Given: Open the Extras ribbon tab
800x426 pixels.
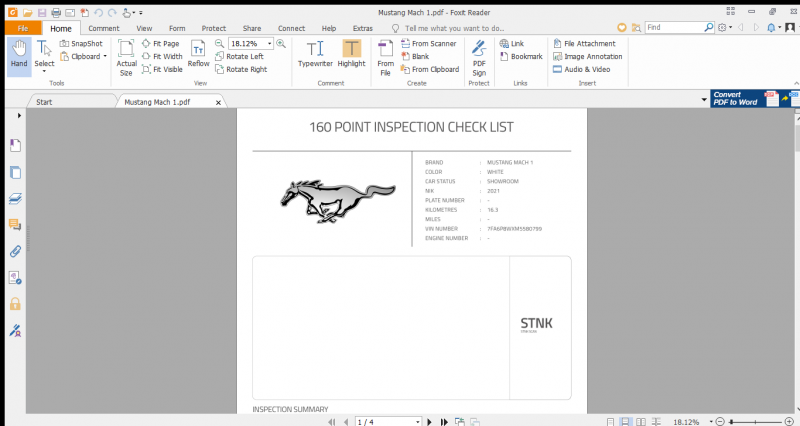Looking at the screenshot, I should pos(363,28).
